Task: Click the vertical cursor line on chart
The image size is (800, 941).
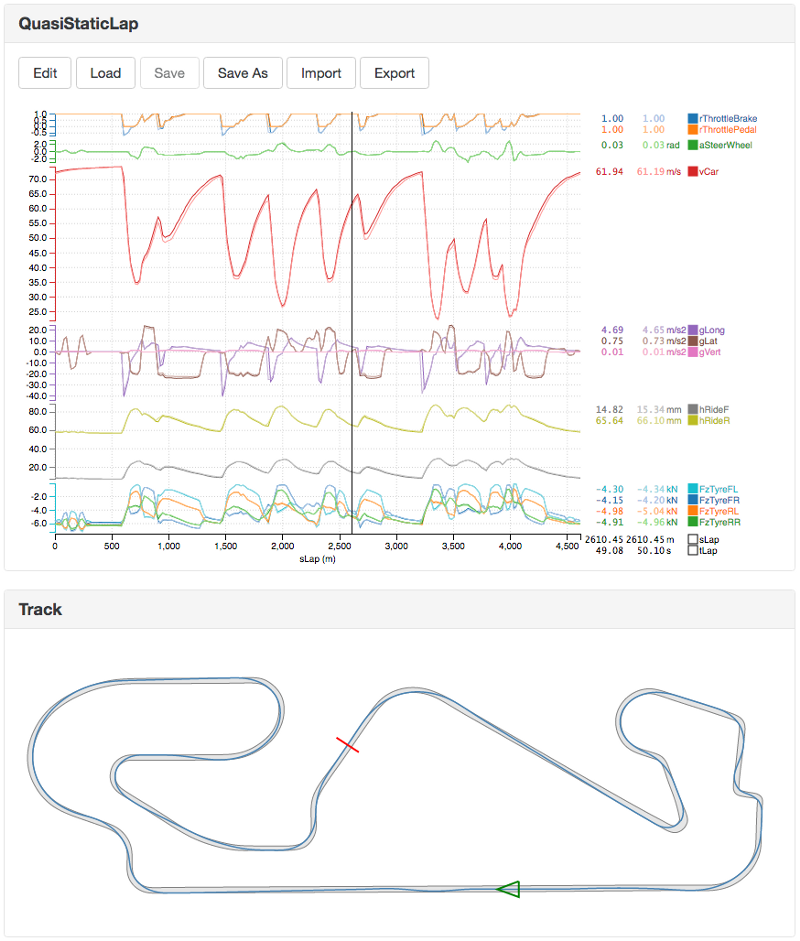Action: 352,323
